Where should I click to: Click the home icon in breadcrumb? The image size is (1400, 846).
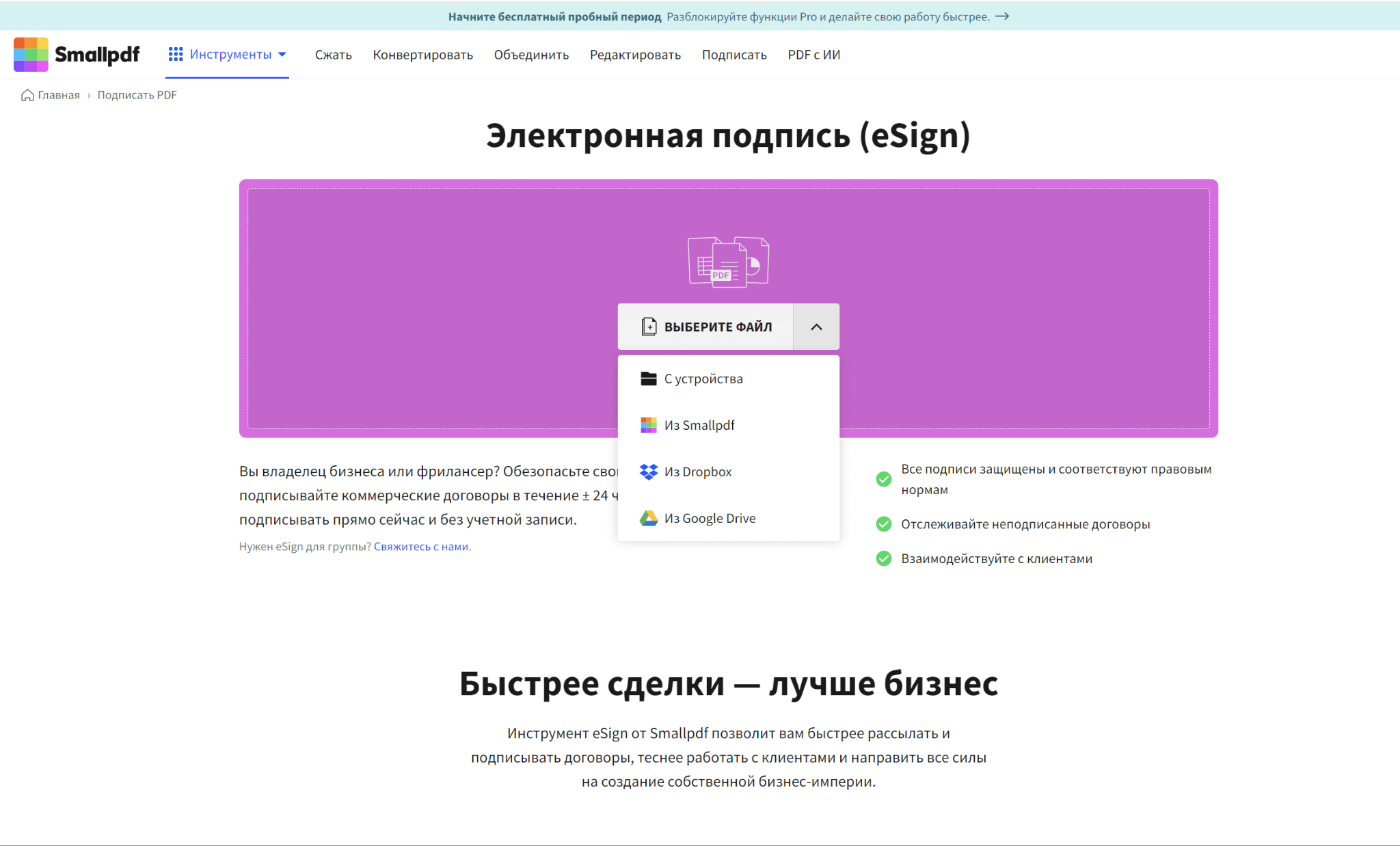(27, 95)
